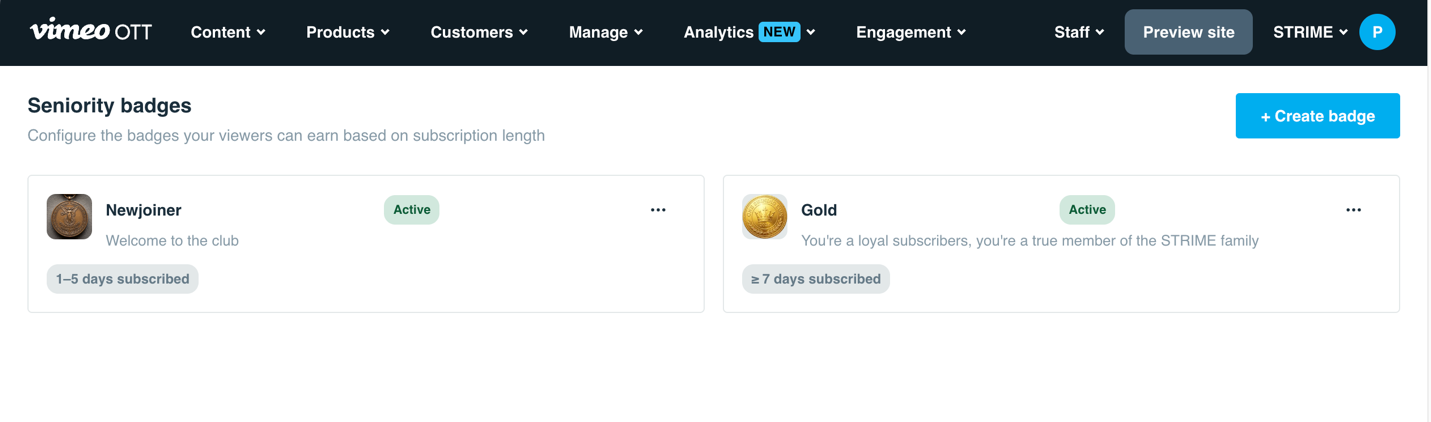Click the NEW tag next to Analytics
1431x422 pixels.
pos(779,32)
